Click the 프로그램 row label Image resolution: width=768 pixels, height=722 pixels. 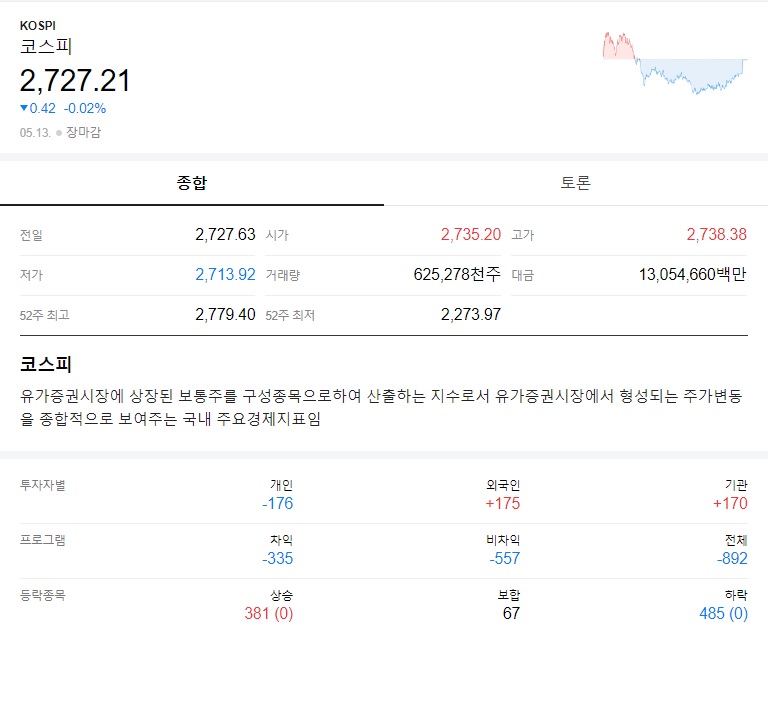(x=43, y=540)
